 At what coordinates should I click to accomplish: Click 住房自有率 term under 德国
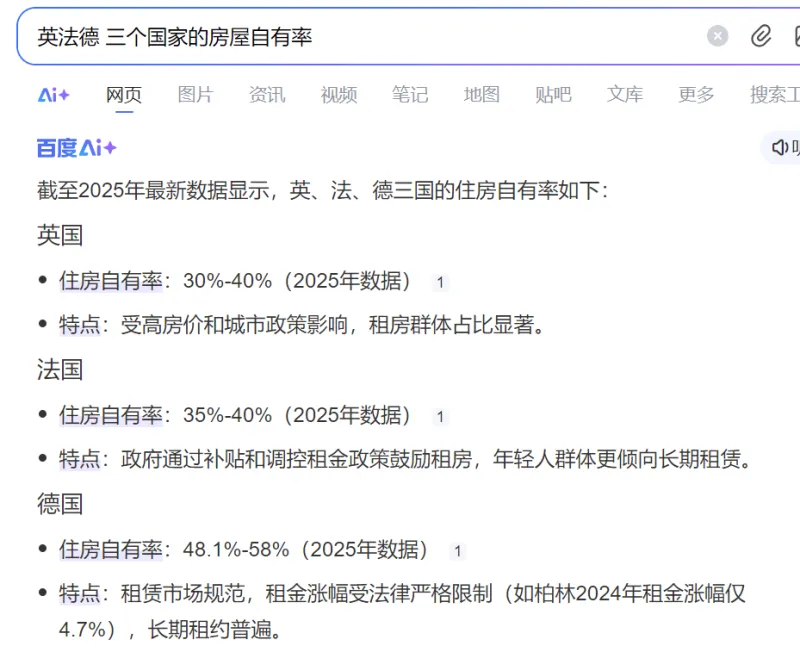click(110, 549)
